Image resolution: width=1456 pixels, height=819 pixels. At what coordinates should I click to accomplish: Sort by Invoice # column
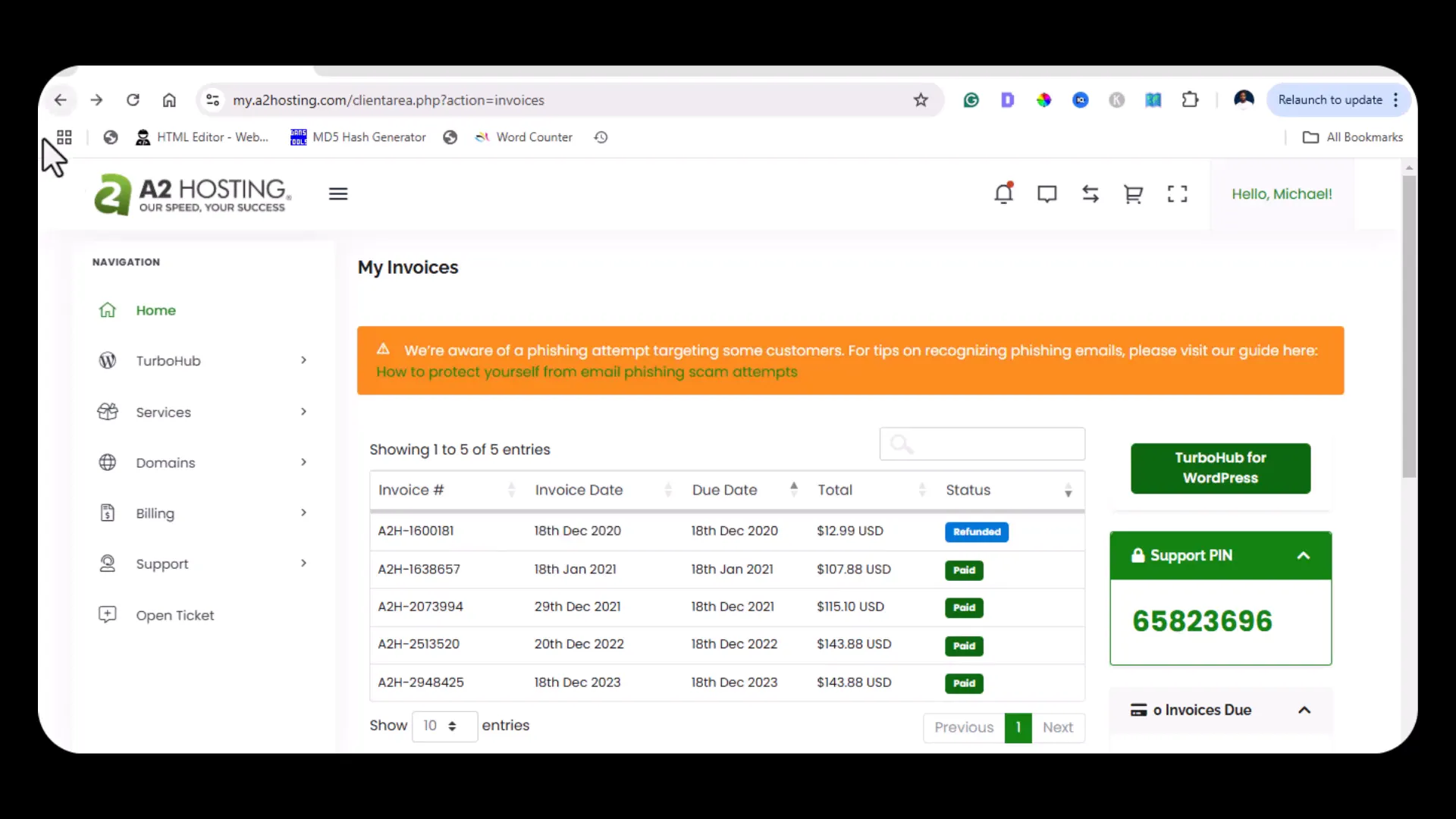[x=446, y=490]
